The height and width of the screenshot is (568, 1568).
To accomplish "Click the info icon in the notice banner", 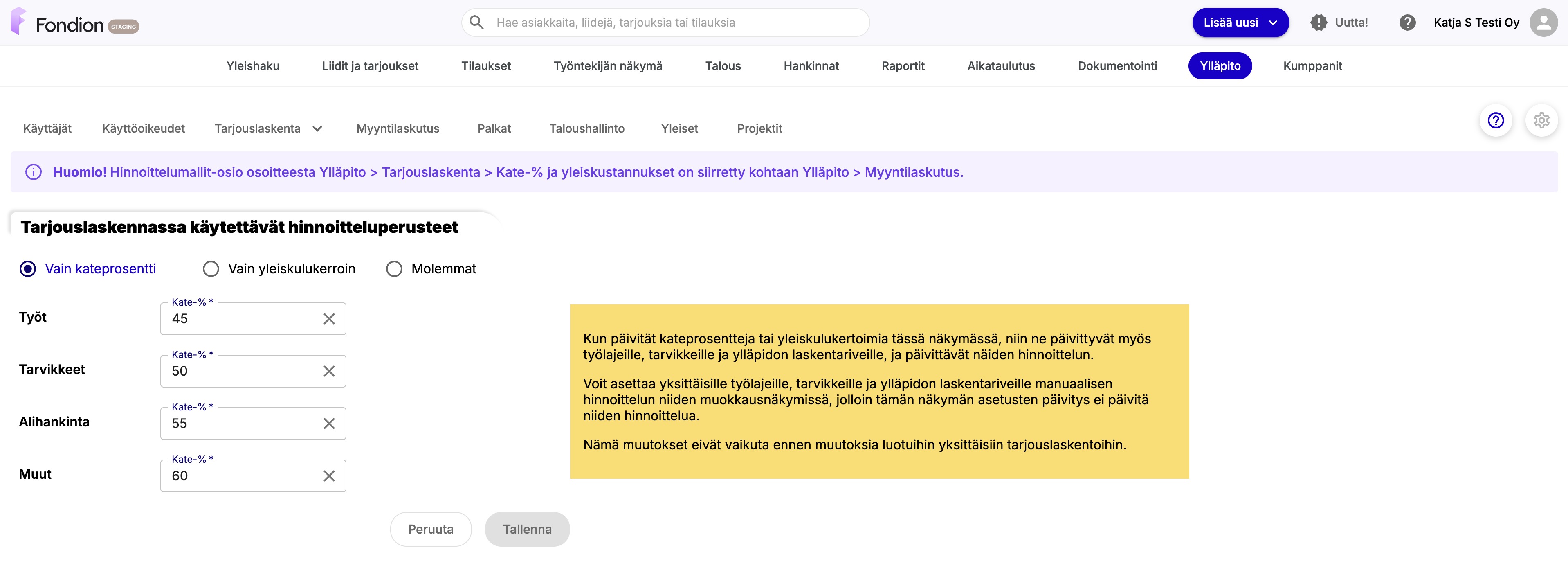I will 34,172.
